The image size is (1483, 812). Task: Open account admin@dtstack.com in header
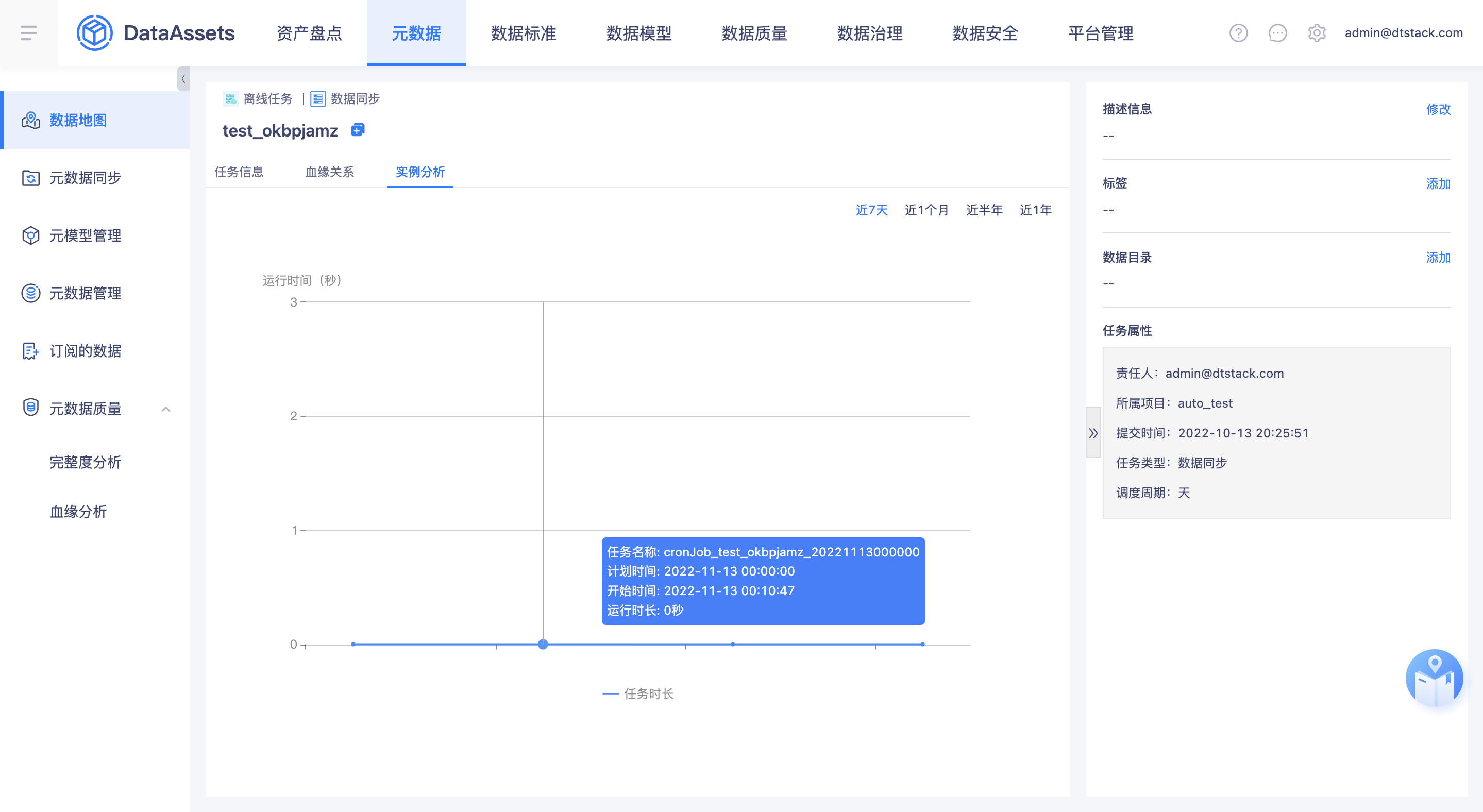[1404, 33]
